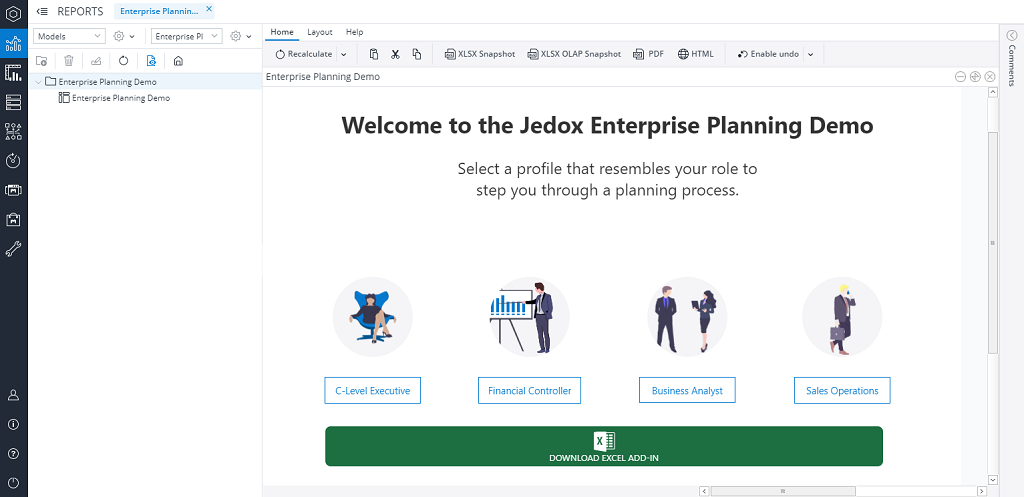Open the Recalculate dropdown arrow
Viewport: 1024px width, 497px height.
[344, 54]
